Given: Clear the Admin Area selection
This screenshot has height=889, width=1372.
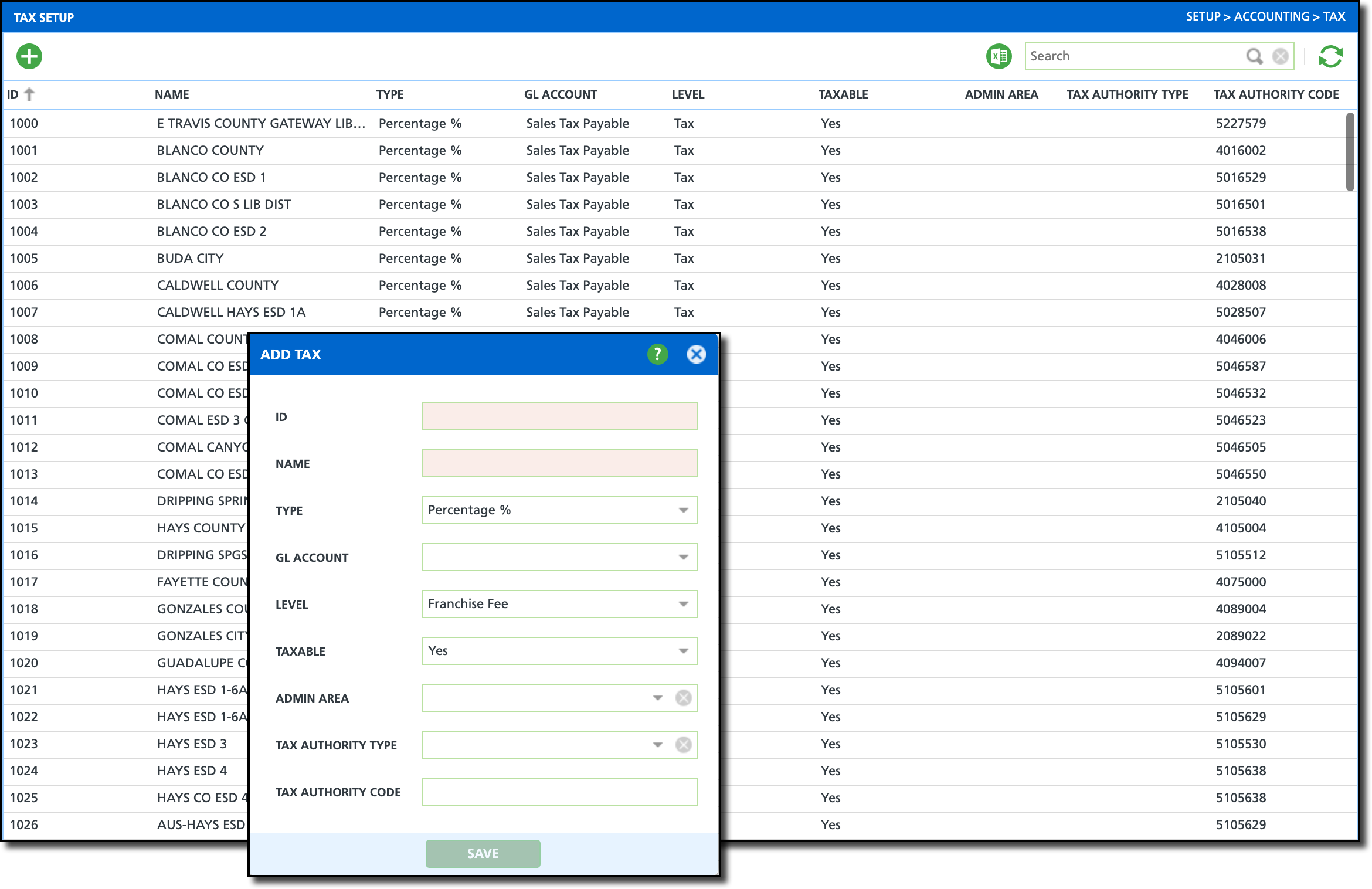Looking at the screenshot, I should [683, 698].
